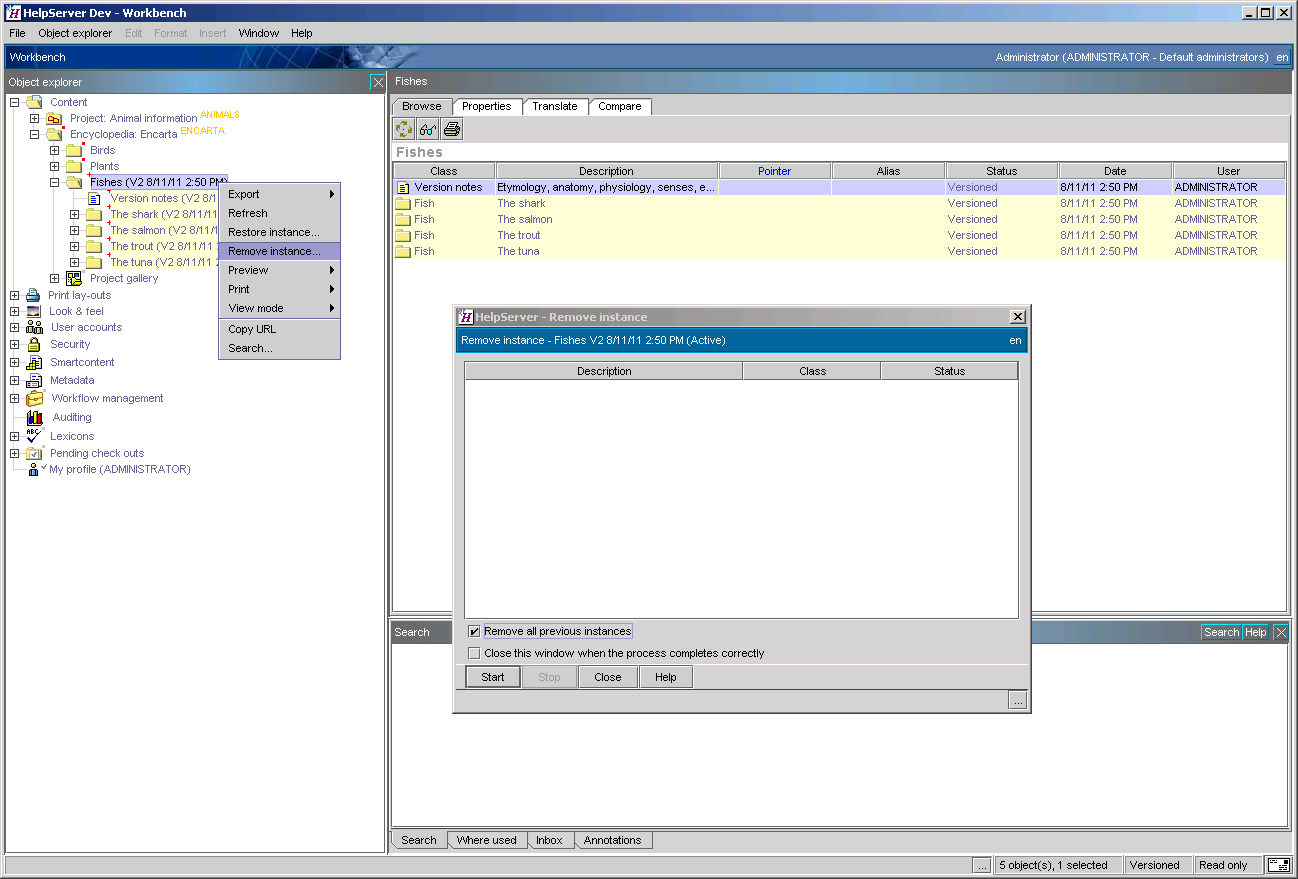
Task: Click the Refresh icon in the Fishes toolbar
Action: click(404, 128)
